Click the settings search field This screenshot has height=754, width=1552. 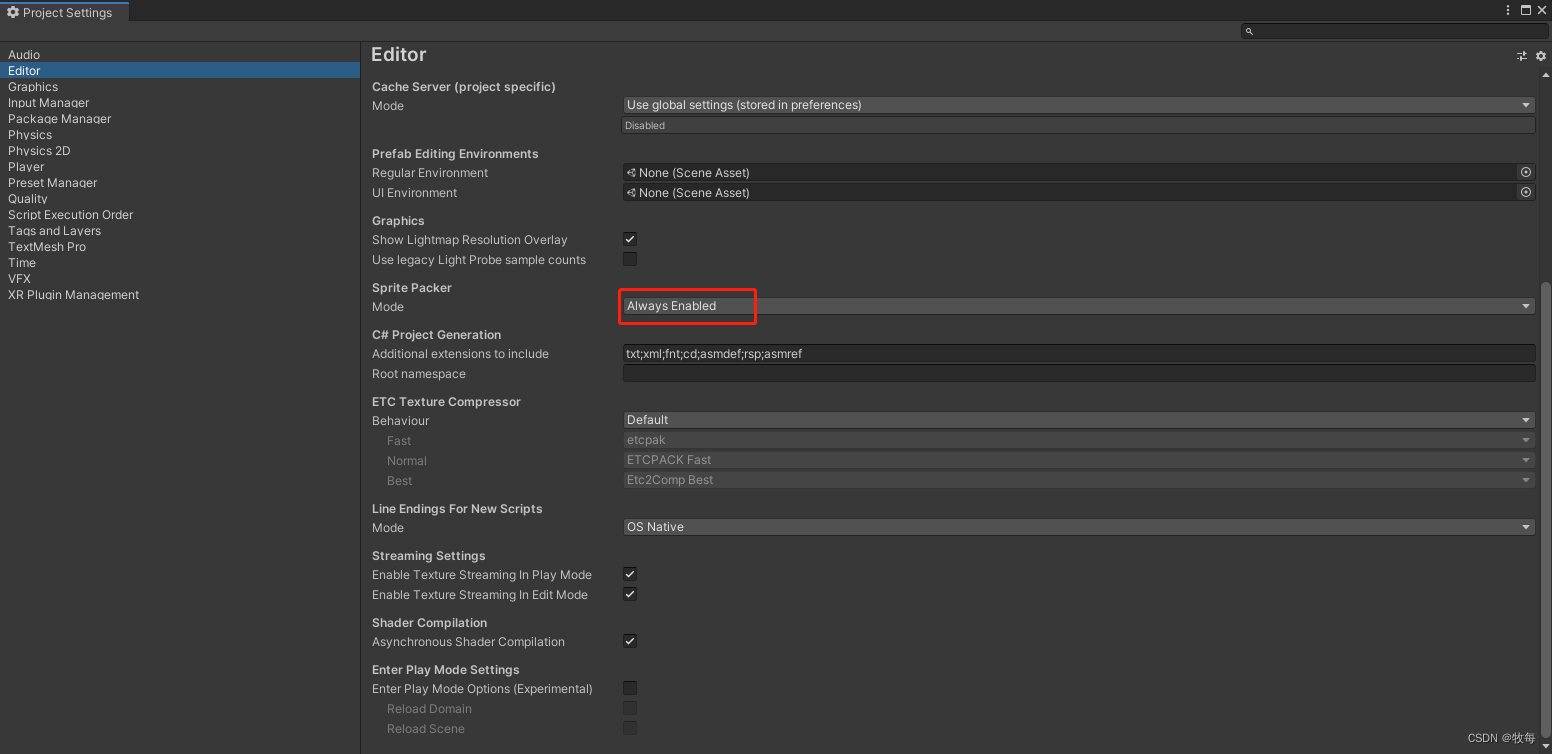point(1394,31)
